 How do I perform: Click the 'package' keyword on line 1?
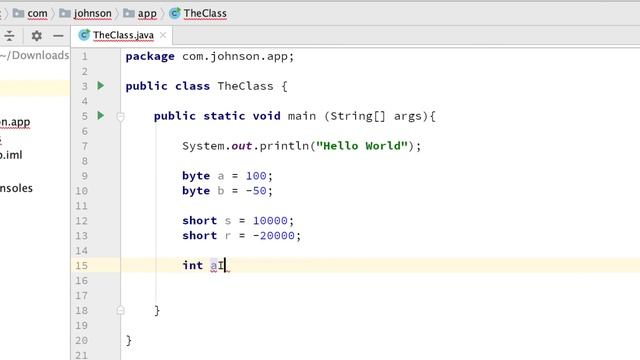point(150,57)
